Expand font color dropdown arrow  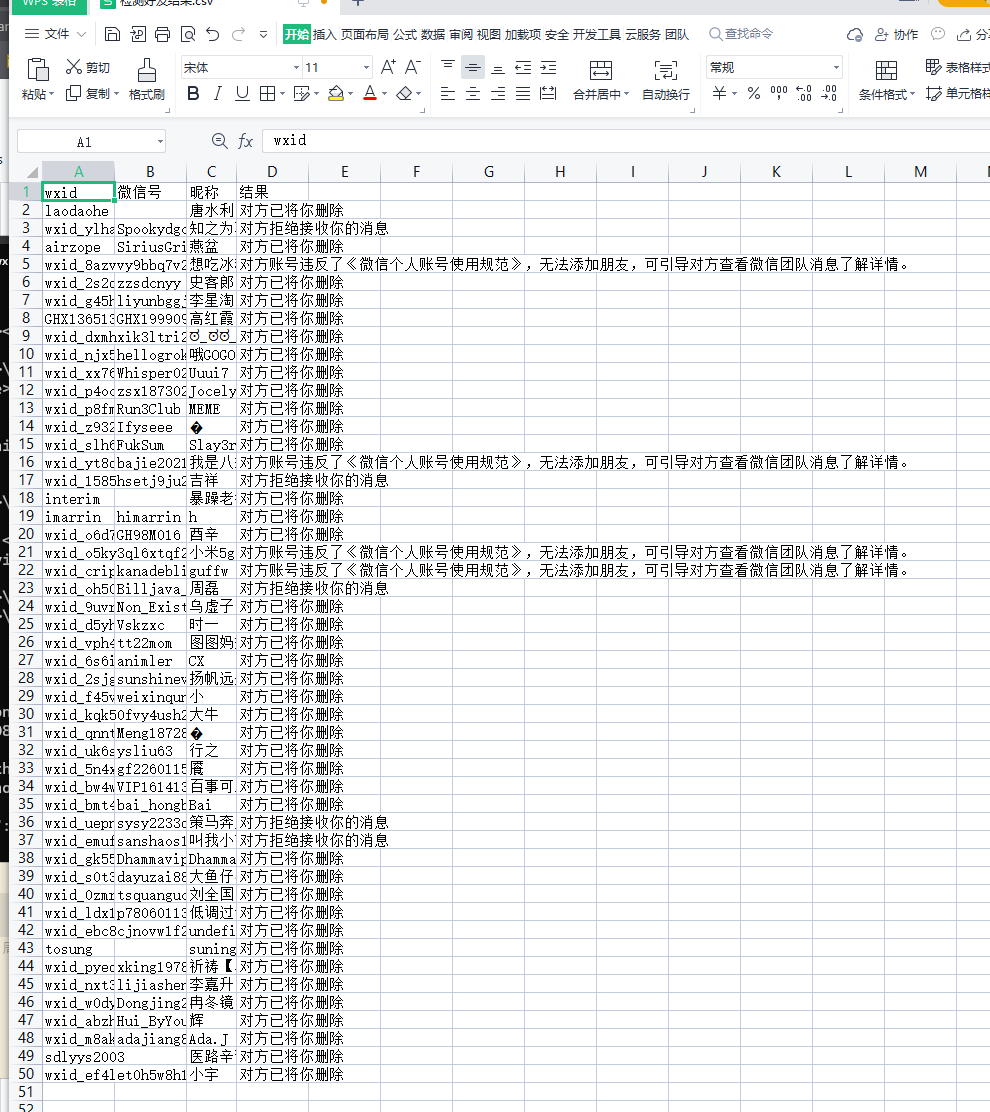[384, 94]
